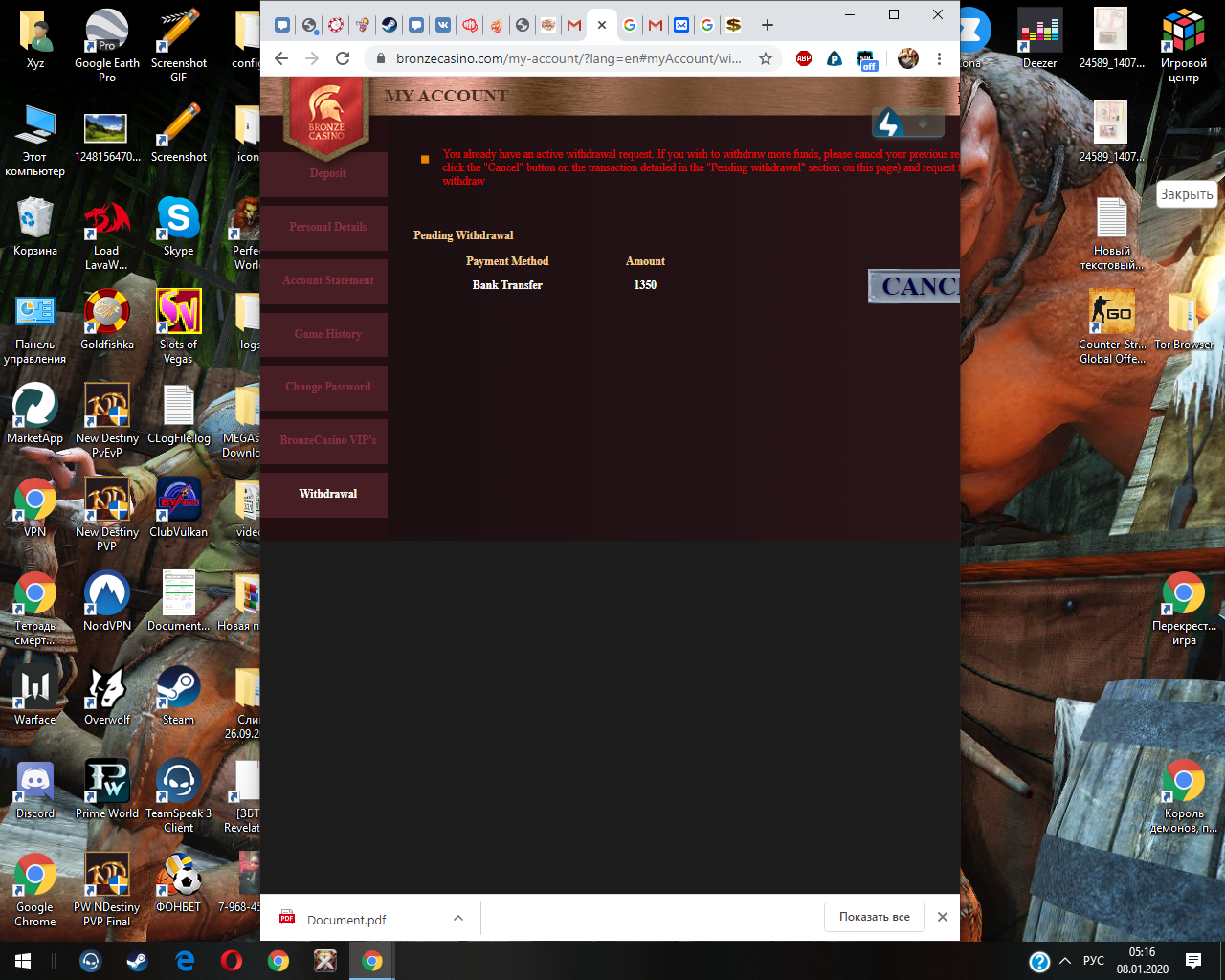Select the Google Earth Pro desktop icon
1225x980 pixels.
(x=107, y=46)
